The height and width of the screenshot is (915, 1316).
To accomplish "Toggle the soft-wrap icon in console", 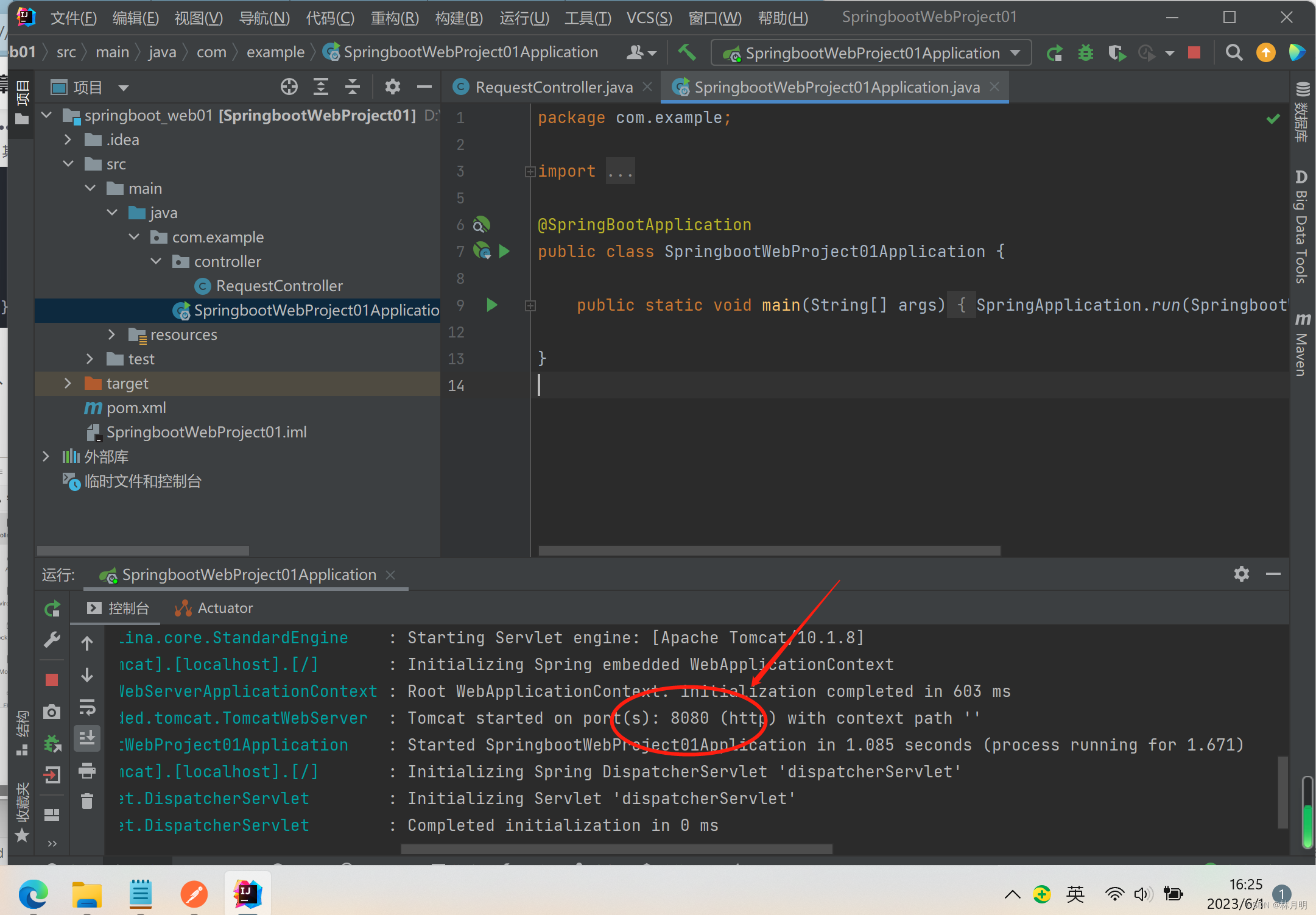I will (87, 707).
